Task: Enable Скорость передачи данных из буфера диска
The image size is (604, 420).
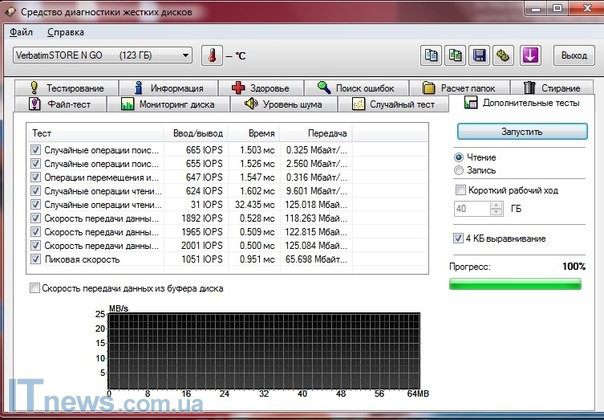Action: tap(36, 288)
